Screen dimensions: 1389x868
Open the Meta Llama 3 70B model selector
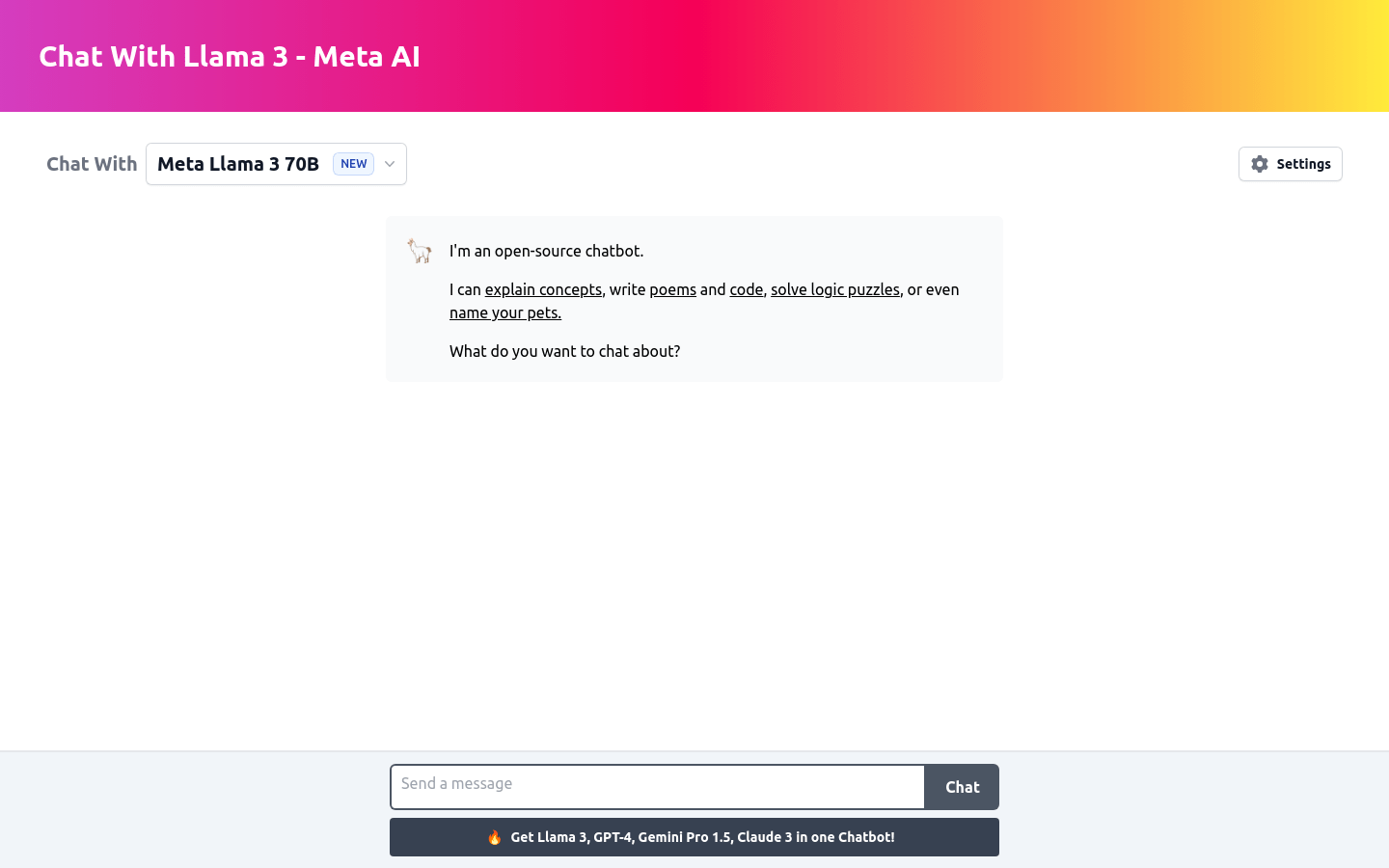[276, 164]
